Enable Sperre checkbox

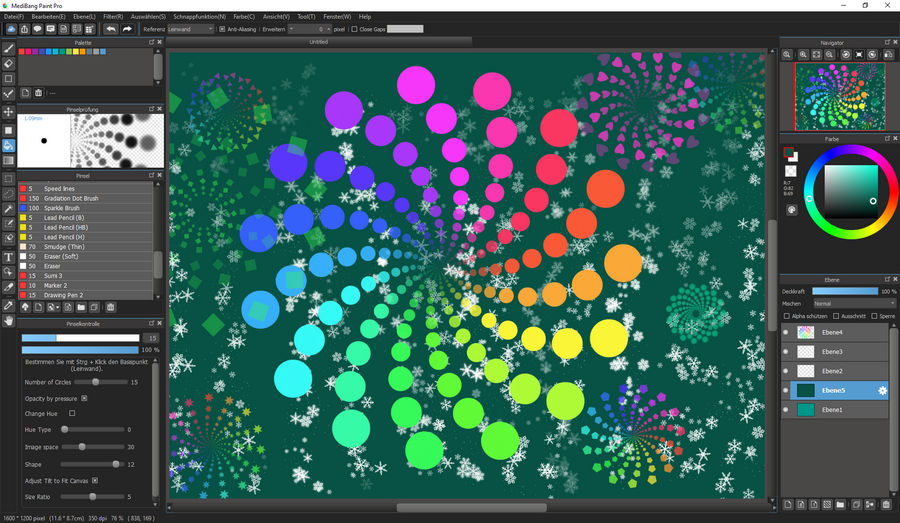pyautogui.click(x=874, y=316)
